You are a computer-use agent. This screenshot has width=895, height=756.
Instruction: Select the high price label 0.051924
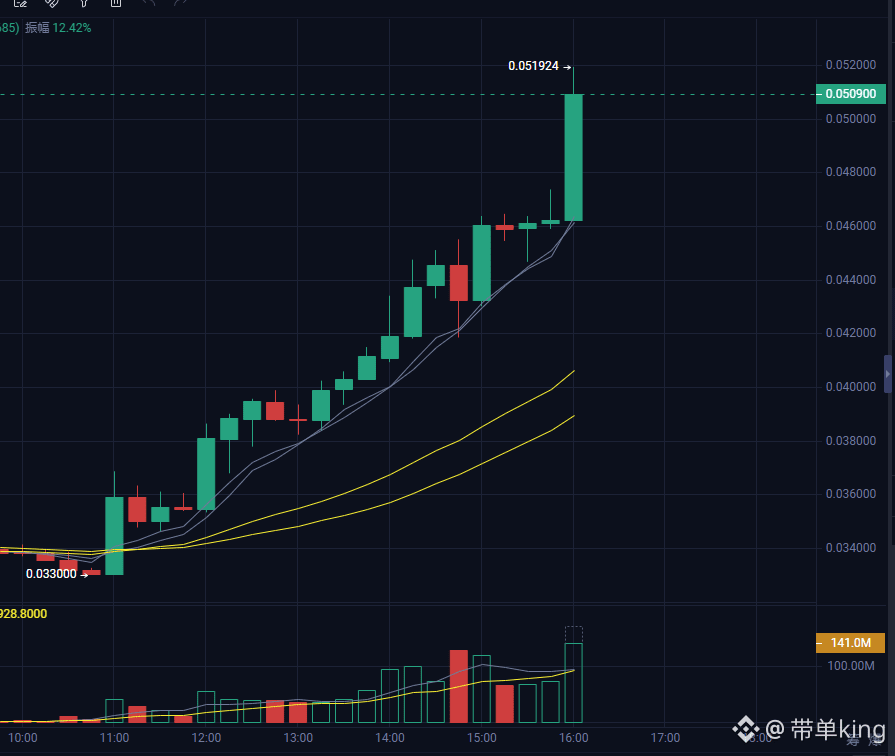pyautogui.click(x=533, y=66)
